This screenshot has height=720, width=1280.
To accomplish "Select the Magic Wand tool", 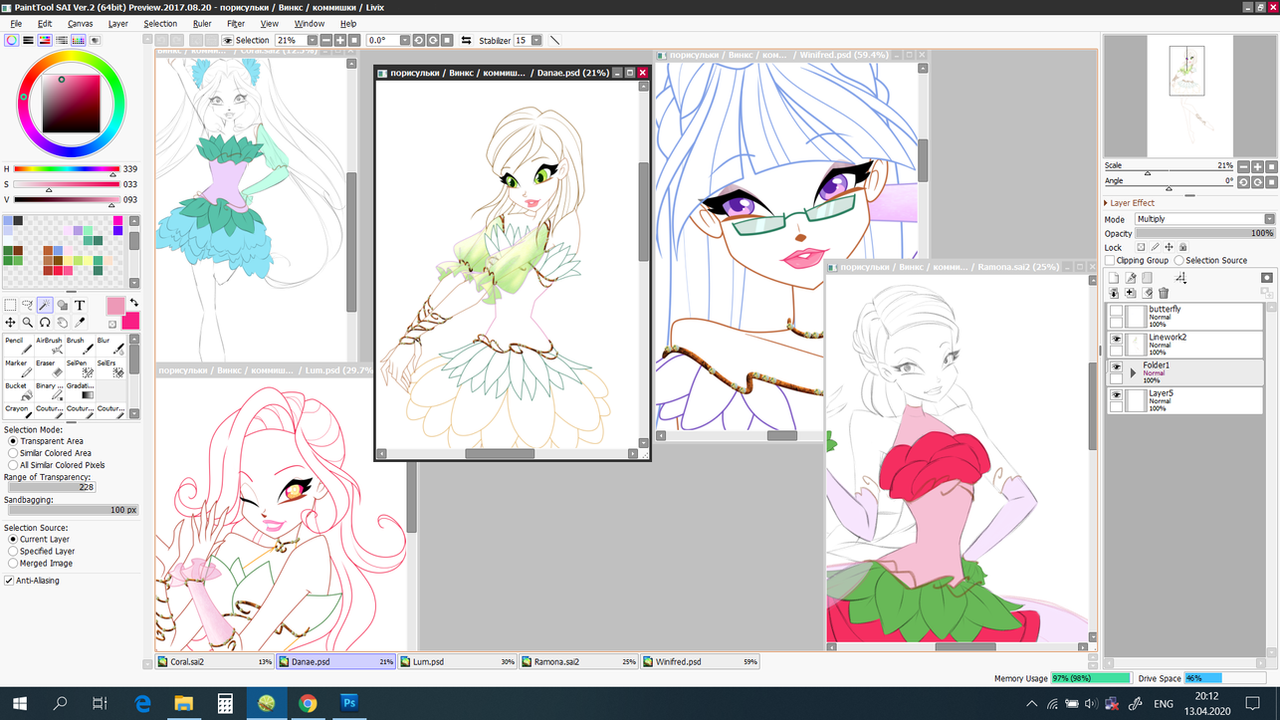I will pos(45,305).
